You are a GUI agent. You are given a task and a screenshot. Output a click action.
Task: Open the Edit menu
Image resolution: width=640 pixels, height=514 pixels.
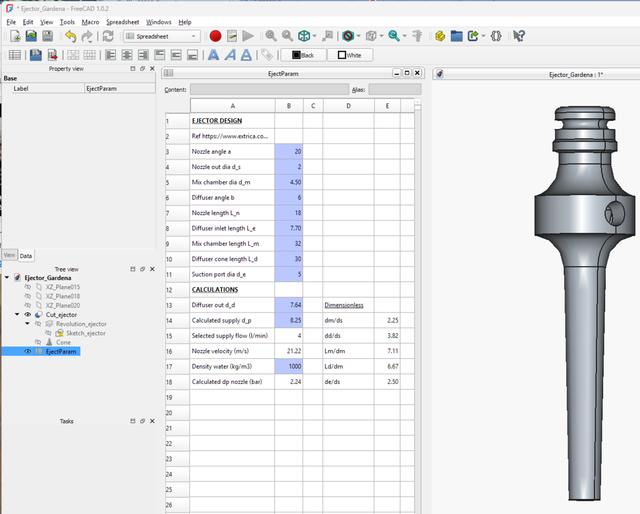pos(28,22)
